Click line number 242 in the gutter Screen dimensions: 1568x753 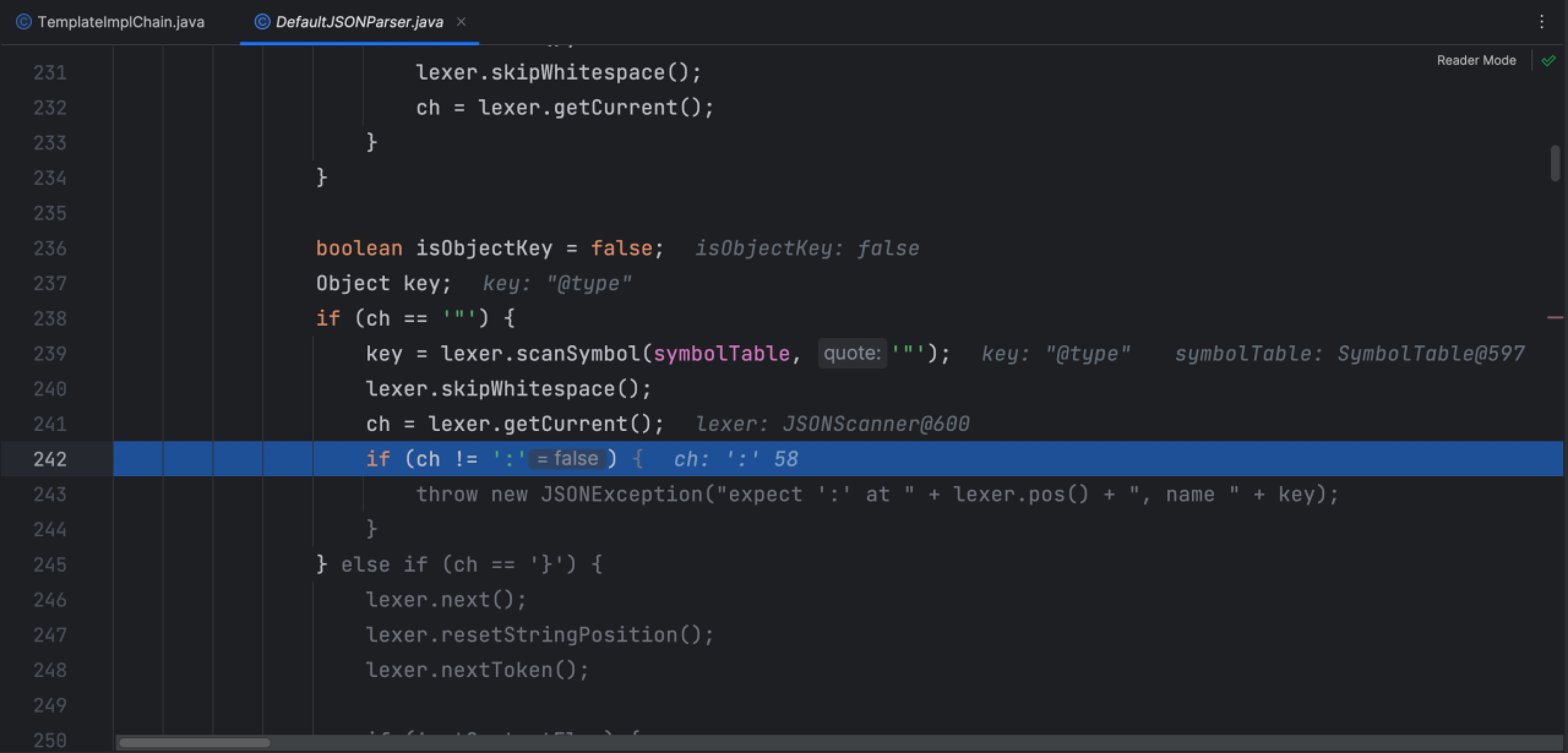pyautogui.click(x=50, y=459)
